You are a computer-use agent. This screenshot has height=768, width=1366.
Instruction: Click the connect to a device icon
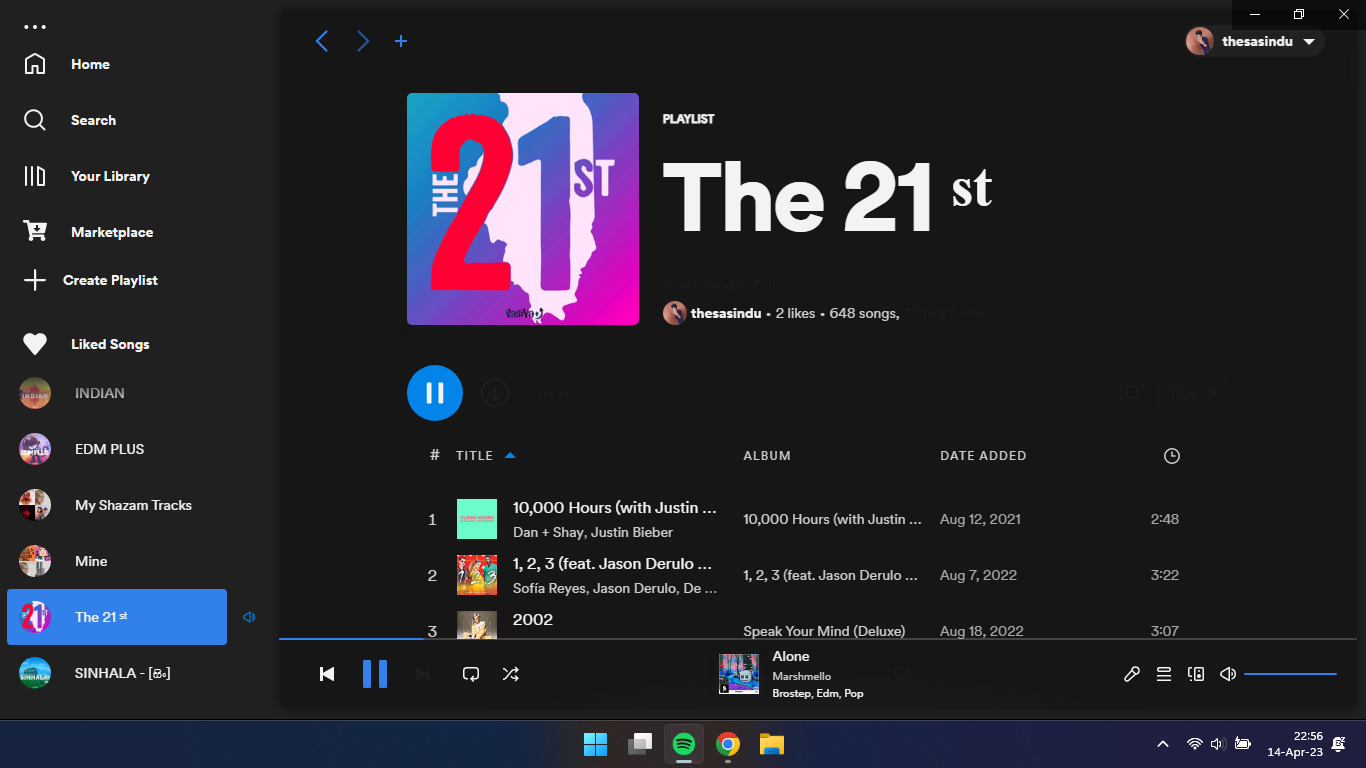click(1196, 674)
